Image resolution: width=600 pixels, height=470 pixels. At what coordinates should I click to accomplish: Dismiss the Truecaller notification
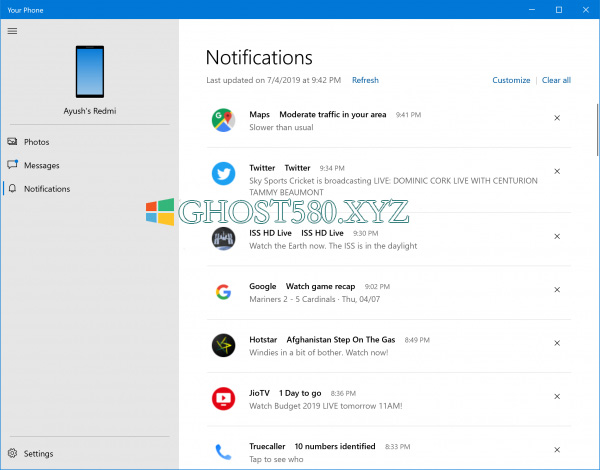point(557,450)
